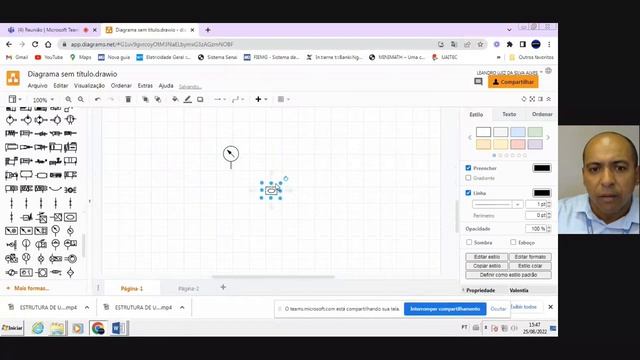Open the Editar menu
Image resolution: width=640 pixels, height=360 pixels.
tap(61, 86)
